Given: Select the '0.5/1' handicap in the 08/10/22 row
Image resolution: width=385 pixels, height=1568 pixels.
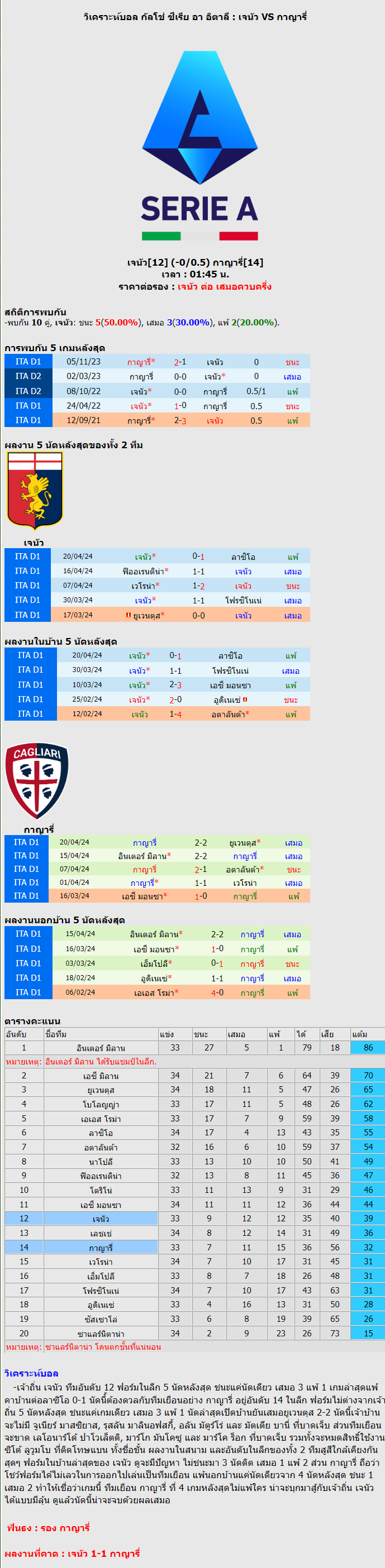Looking at the screenshot, I should (256, 391).
